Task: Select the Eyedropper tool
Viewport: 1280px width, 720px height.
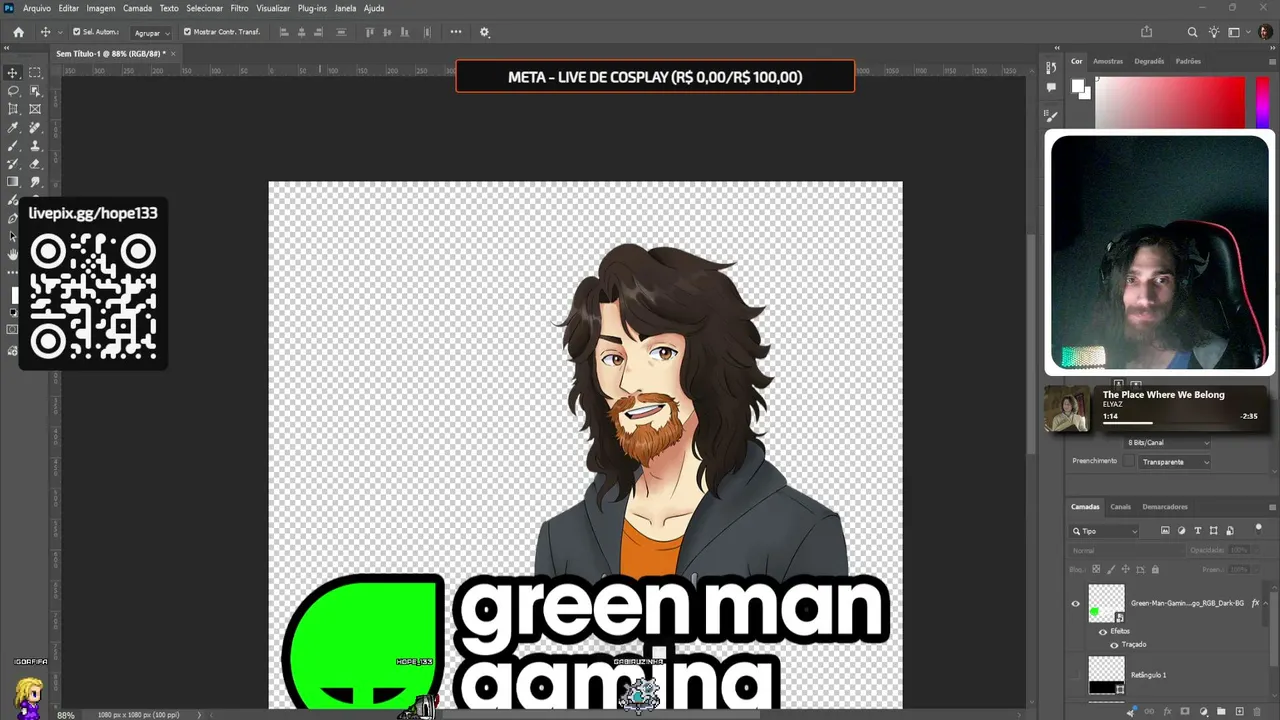Action: [13, 128]
